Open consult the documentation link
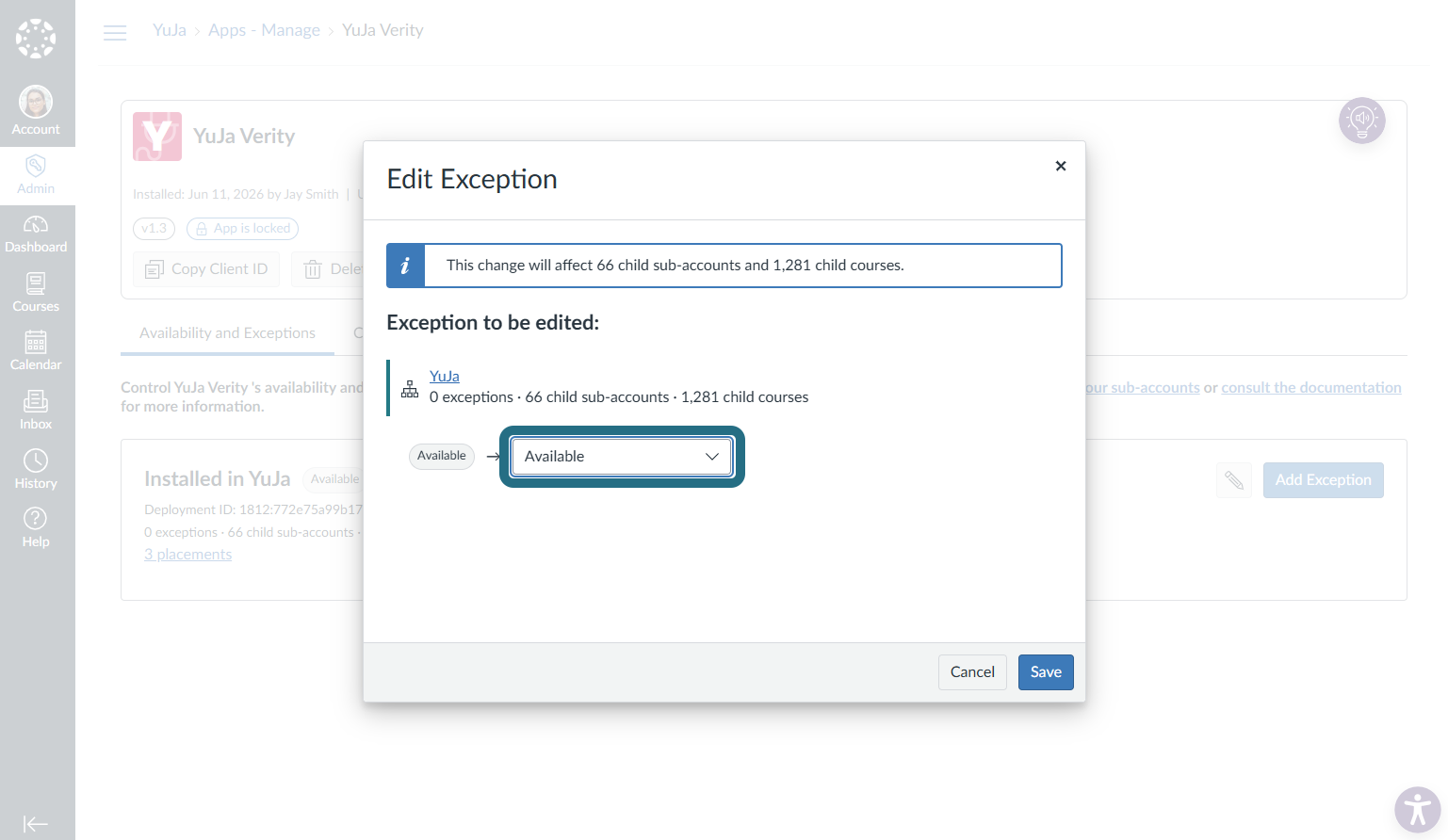This screenshot has width=1448, height=840. pos(1311,388)
